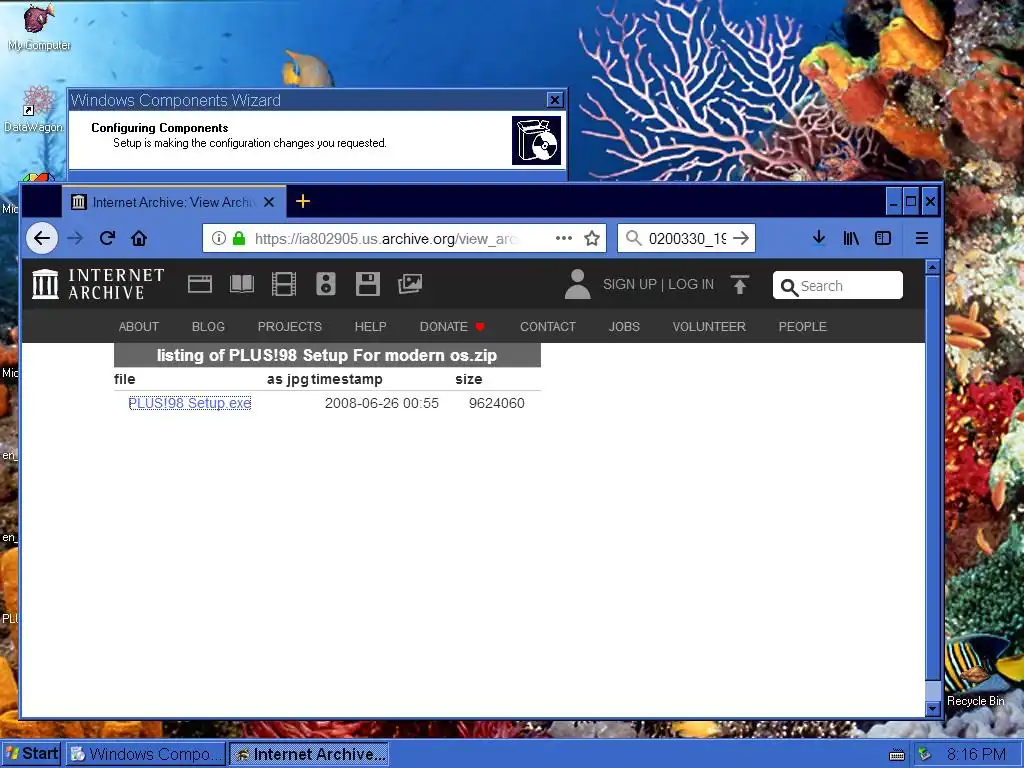Open the VOLUNTEER link
1024x768 pixels.
tap(709, 327)
